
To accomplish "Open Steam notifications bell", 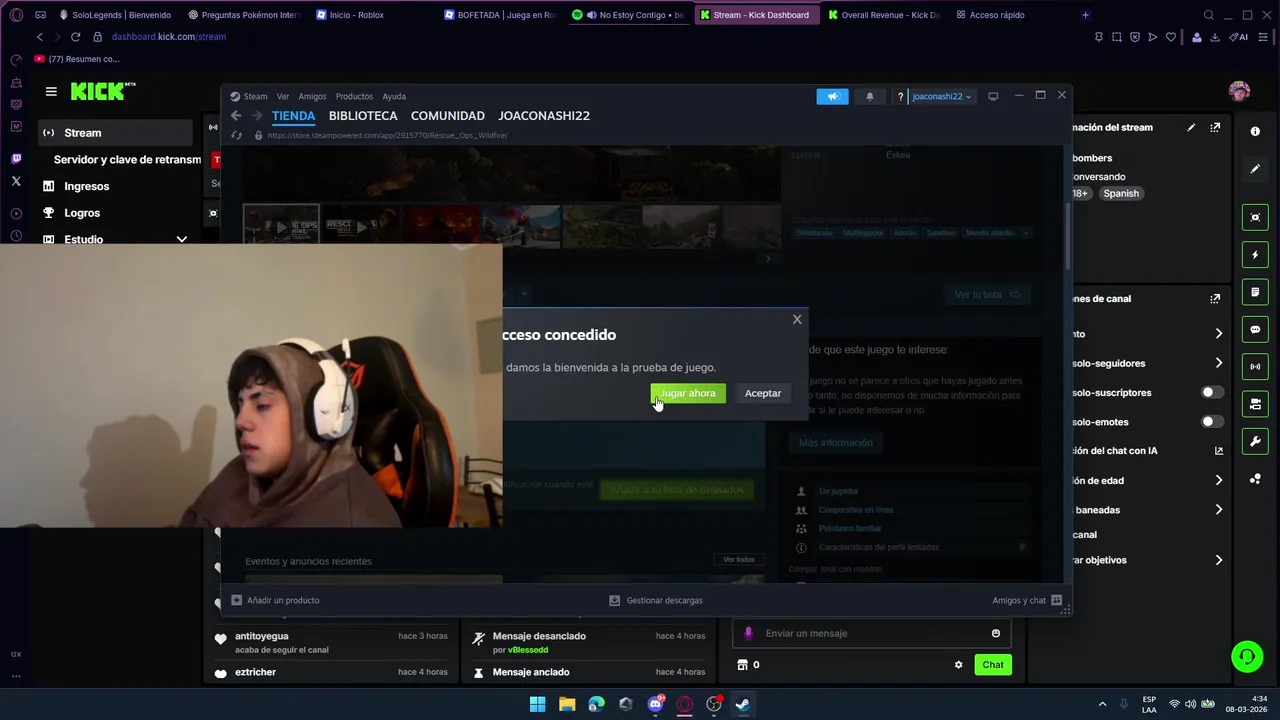I will point(869,96).
